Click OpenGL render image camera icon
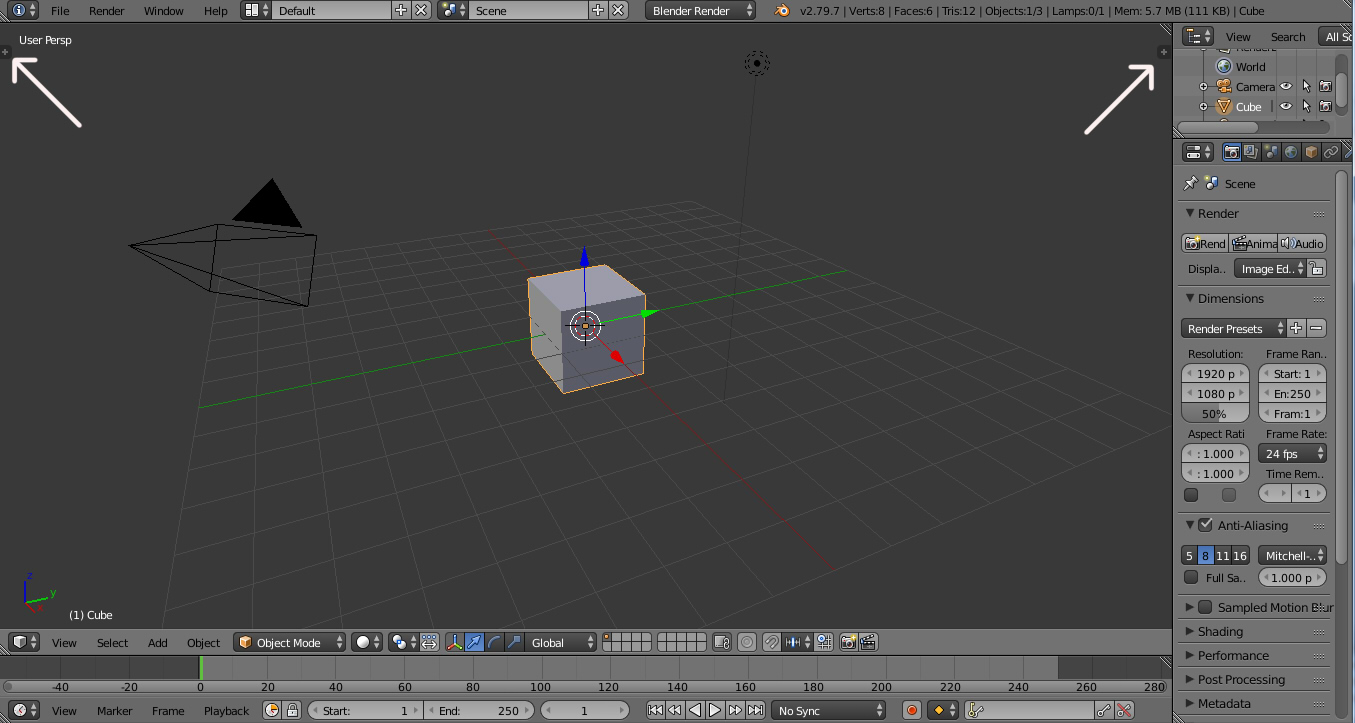The height and width of the screenshot is (723, 1355). point(848,642)
